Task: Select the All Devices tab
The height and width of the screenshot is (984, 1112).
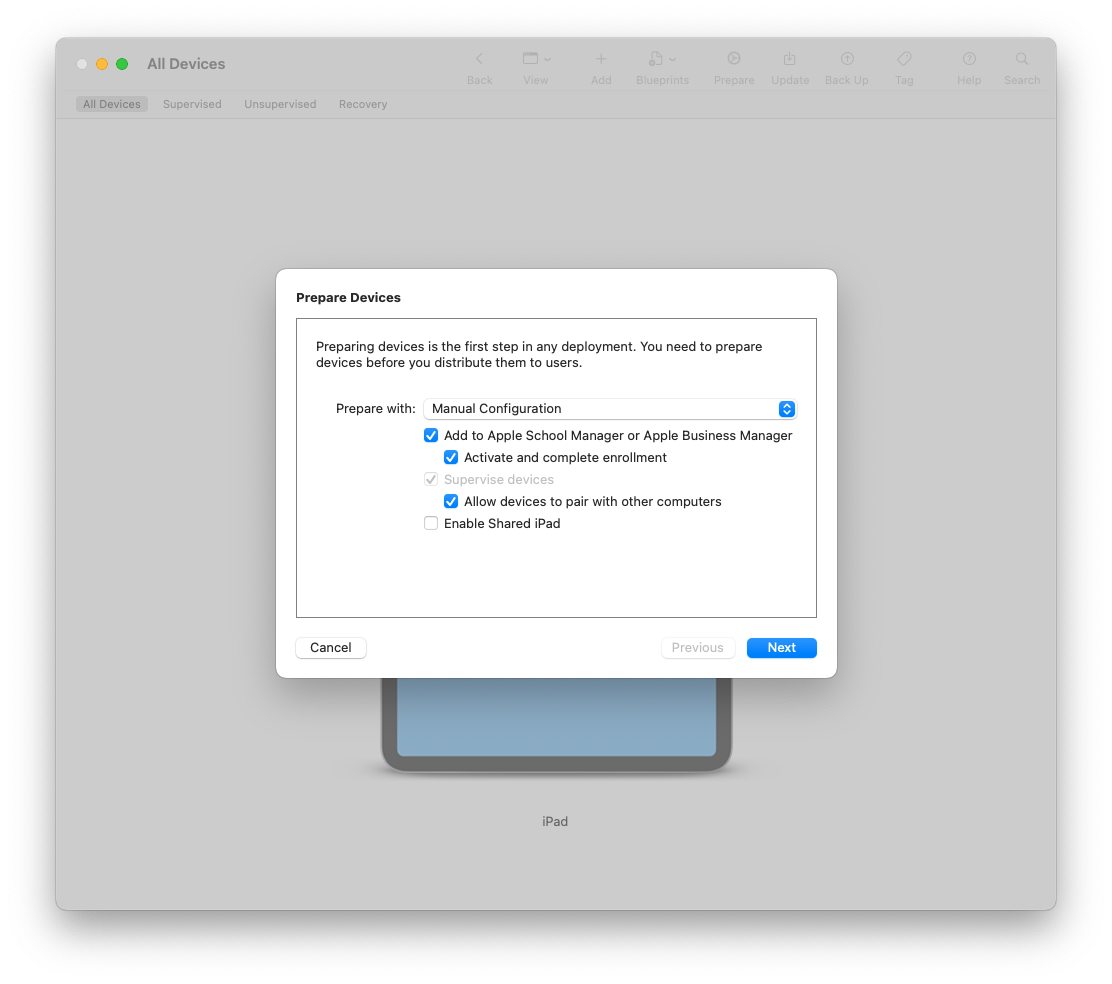Action: click(x=111, y=104)
